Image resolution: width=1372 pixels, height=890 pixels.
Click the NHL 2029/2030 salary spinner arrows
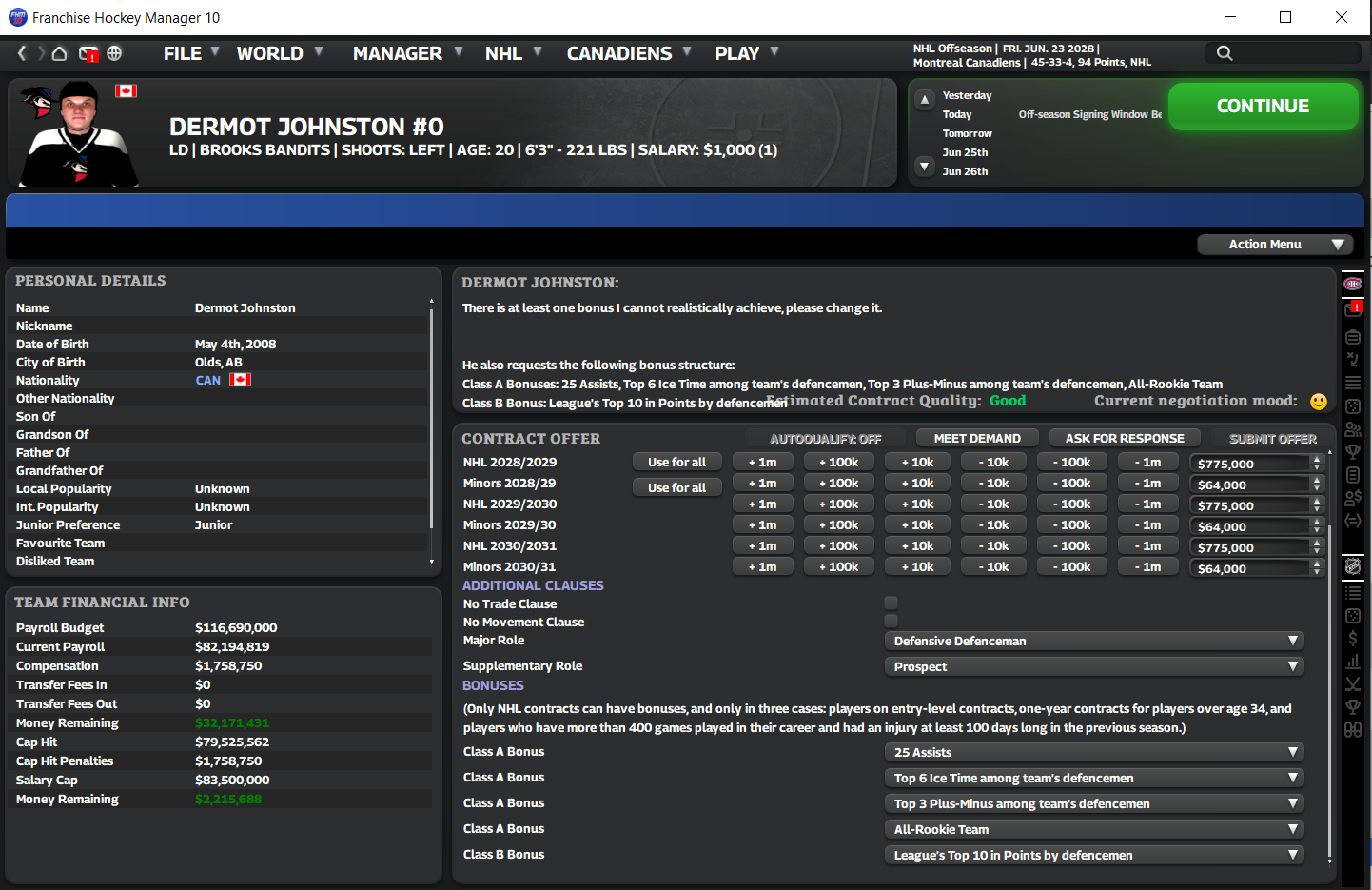point(1317,505)
